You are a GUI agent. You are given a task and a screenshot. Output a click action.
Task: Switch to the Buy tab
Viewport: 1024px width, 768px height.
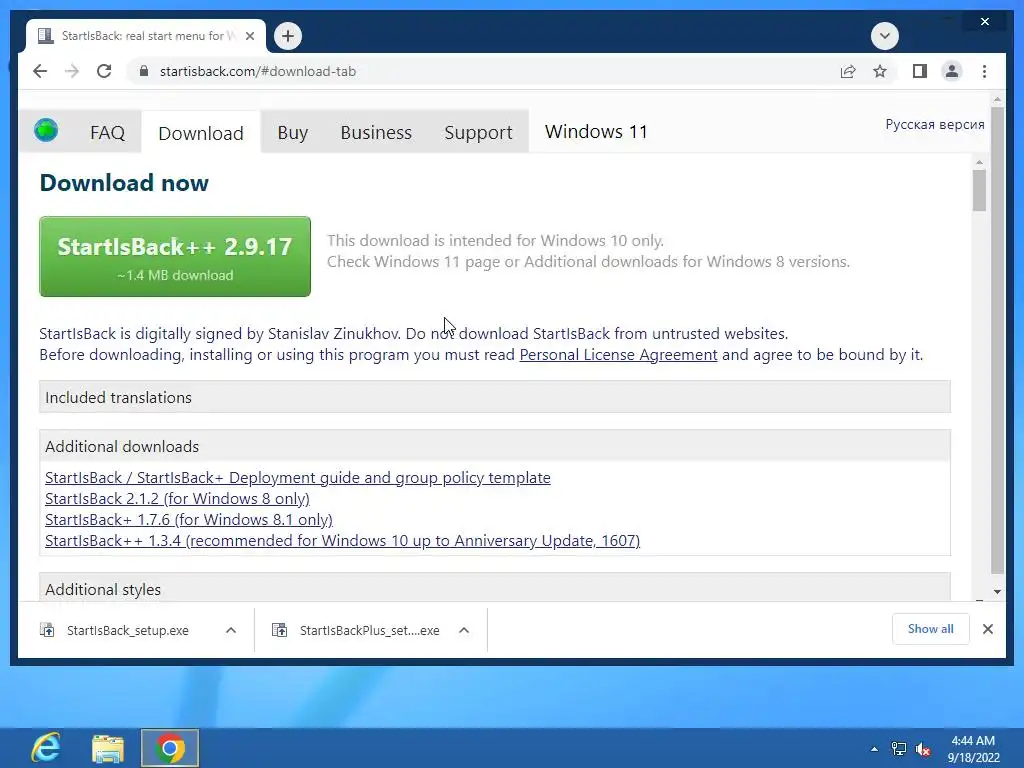(293, 133)
